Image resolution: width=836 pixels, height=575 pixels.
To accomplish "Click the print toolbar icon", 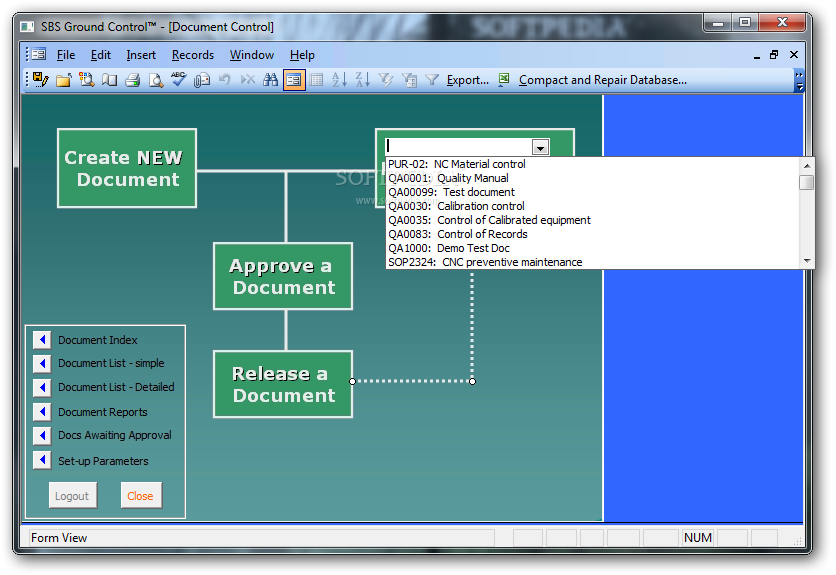I will click(x=132, y=81).
